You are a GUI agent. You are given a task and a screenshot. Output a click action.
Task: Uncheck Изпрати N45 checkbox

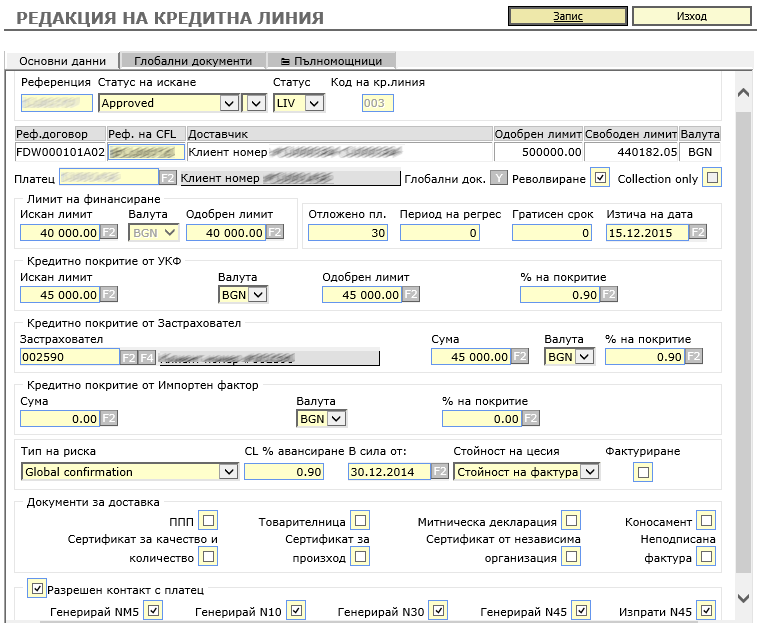click(706, 610)
